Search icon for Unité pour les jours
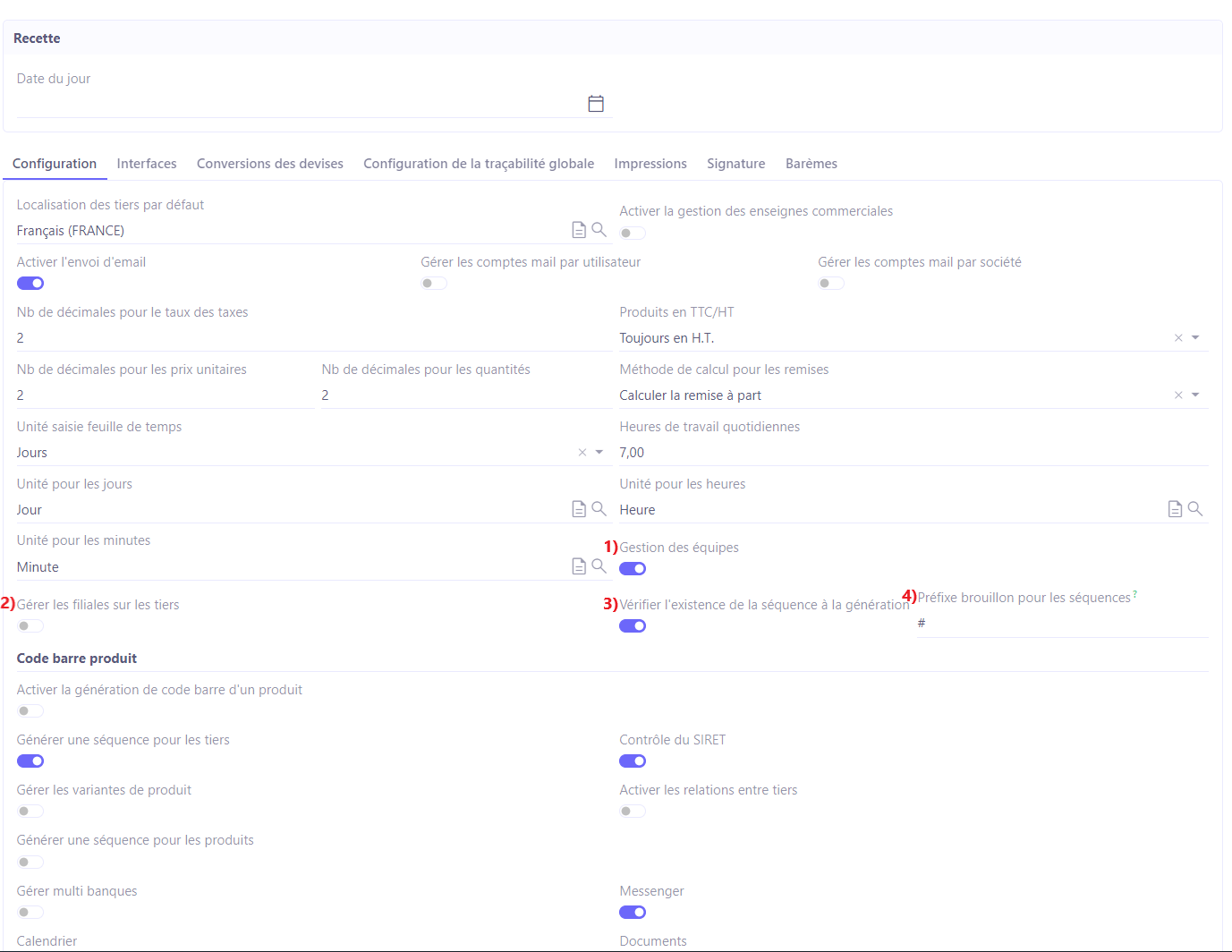Screen dimensions: 1232x952 point(599,509)
